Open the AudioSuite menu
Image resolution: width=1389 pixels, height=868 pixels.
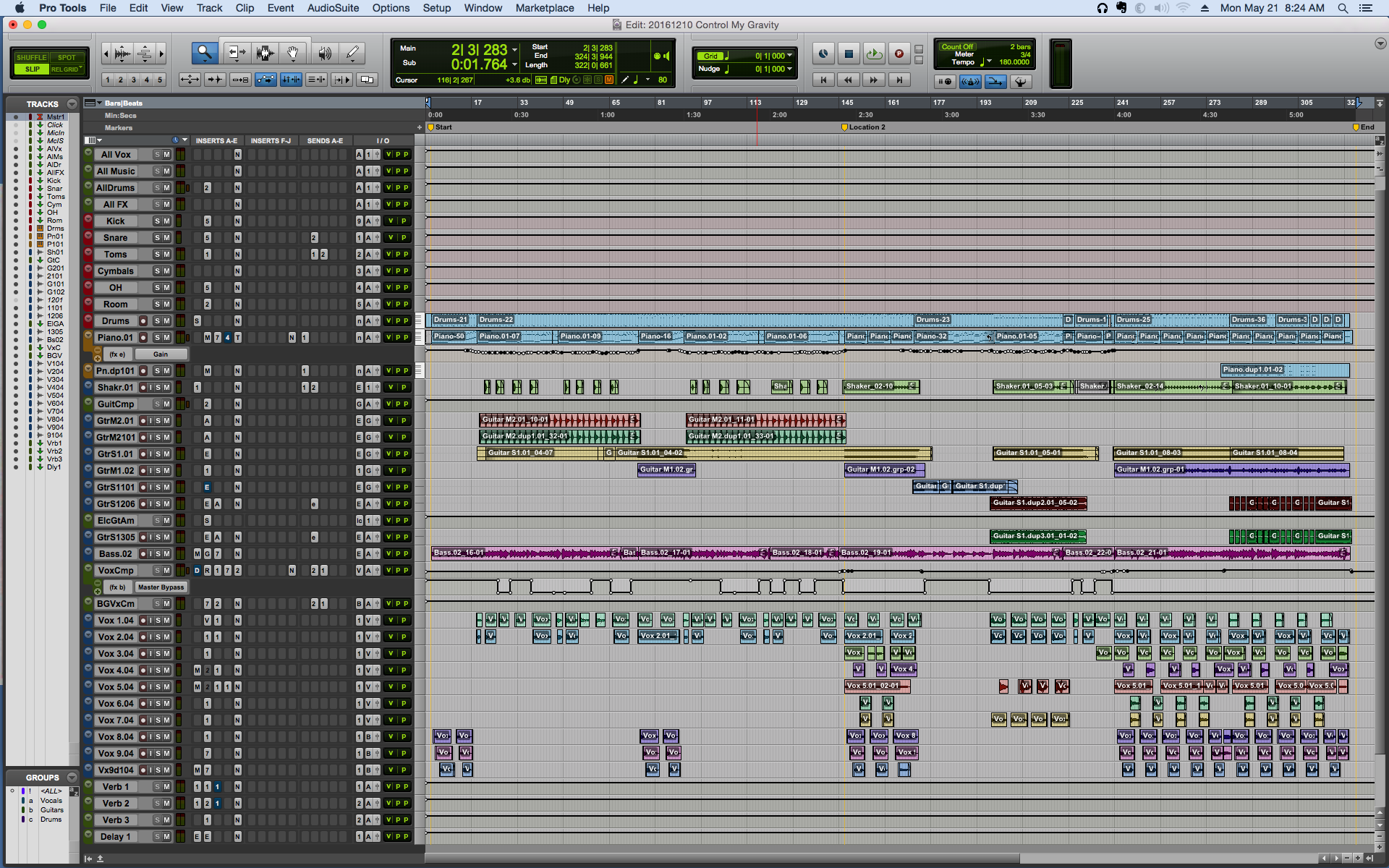click(333, 8)
